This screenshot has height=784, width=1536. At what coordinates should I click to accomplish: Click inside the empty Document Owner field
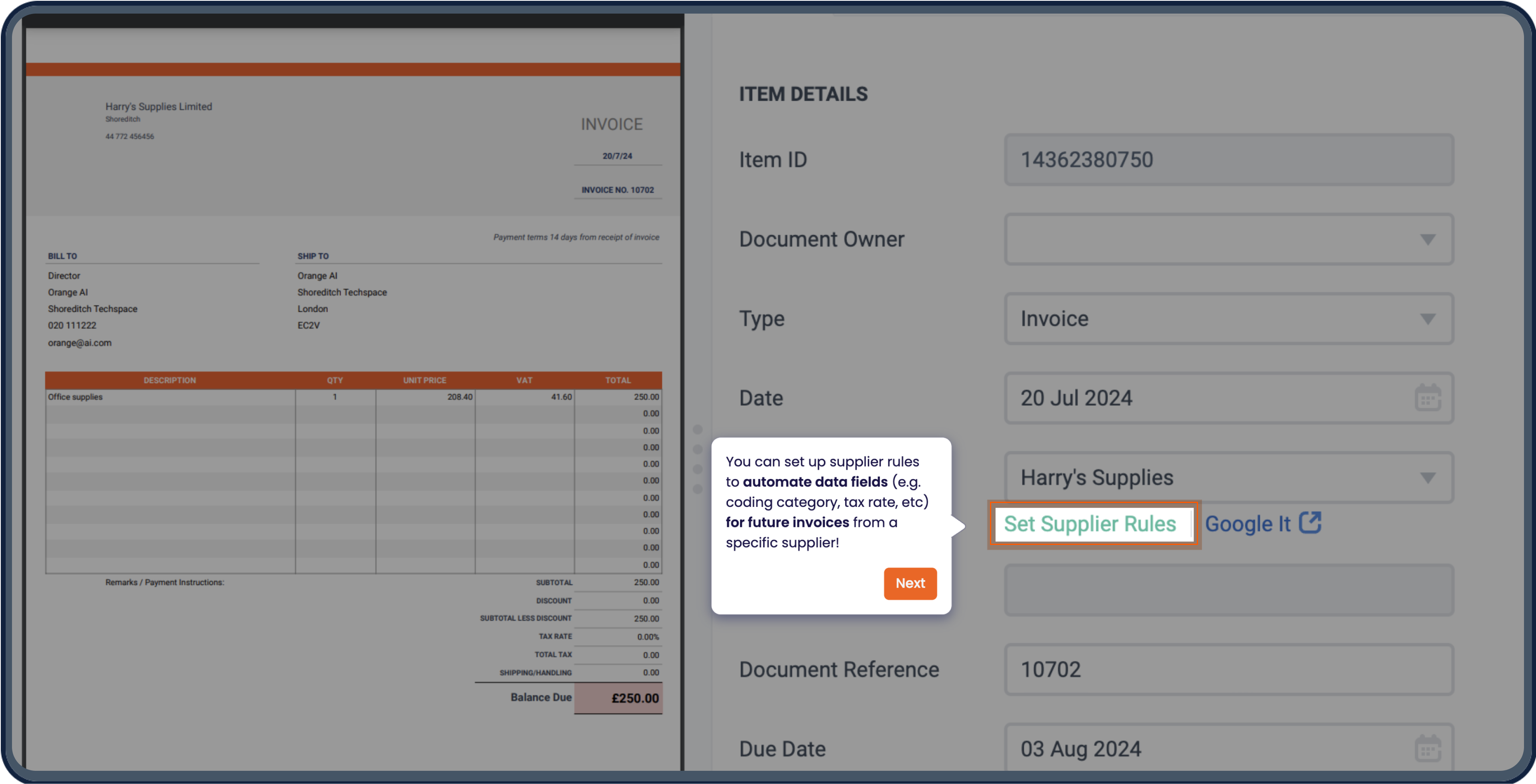coord(1192,239)
